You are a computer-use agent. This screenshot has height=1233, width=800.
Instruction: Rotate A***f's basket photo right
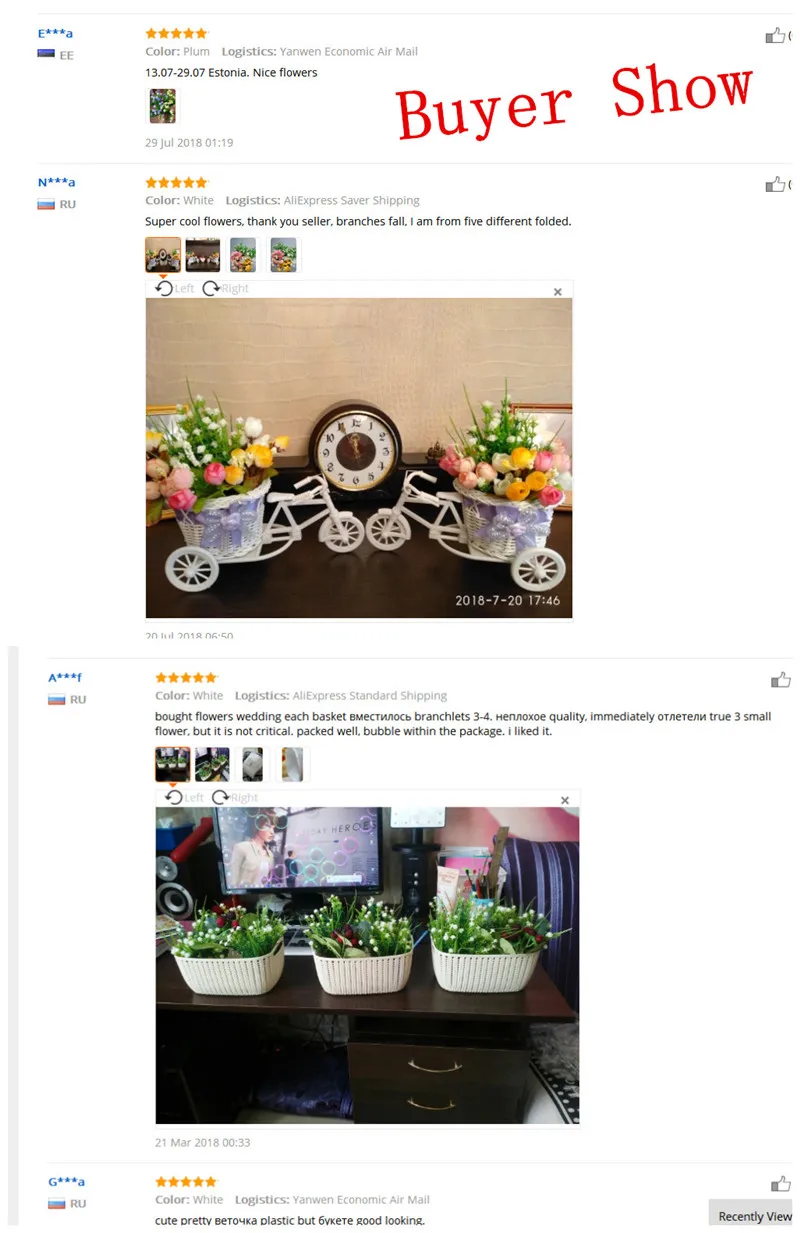[x=235, y=797]
